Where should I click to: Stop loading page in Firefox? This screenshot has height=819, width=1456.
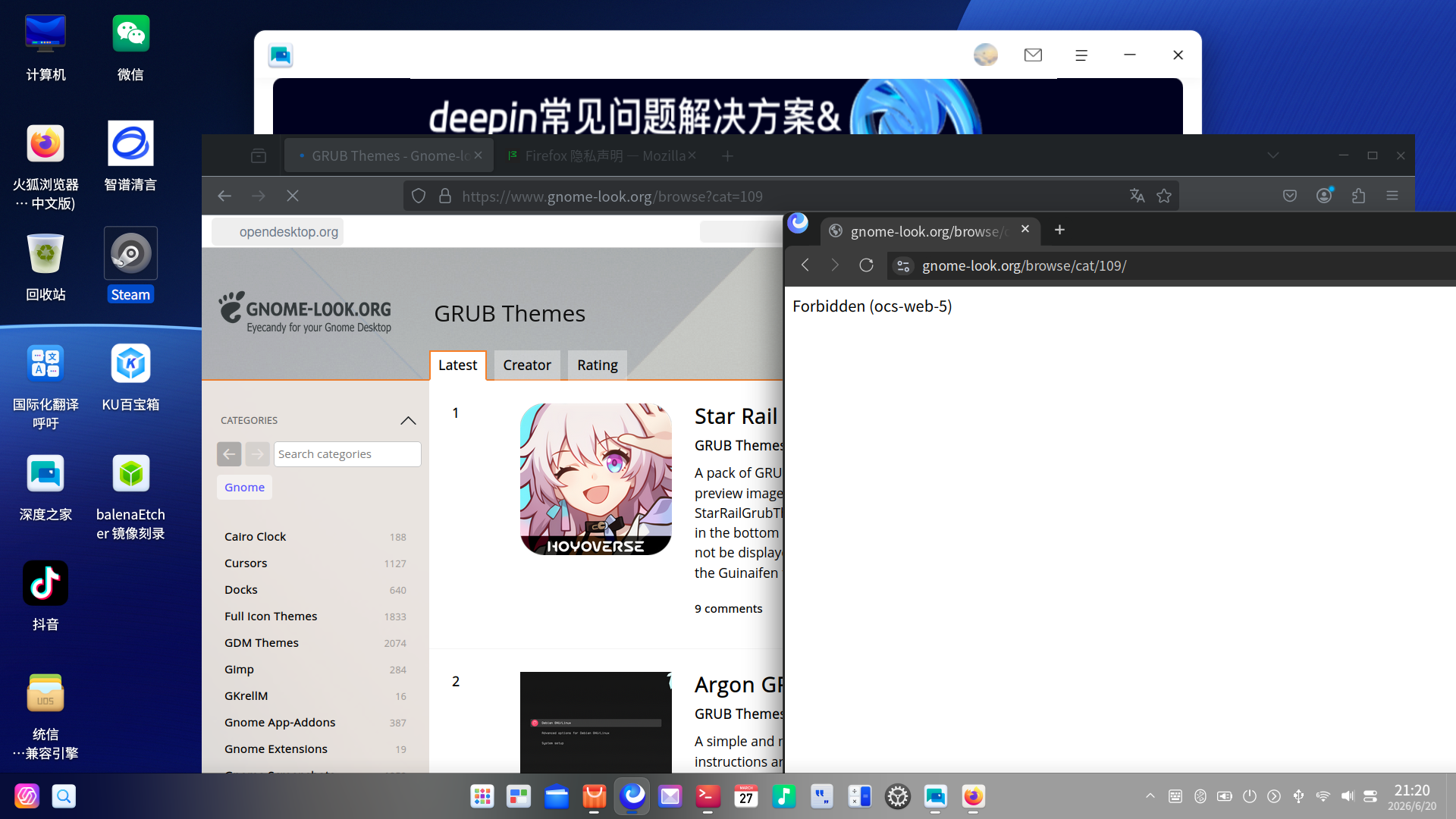pyautogui.click(x=293, y=196)
